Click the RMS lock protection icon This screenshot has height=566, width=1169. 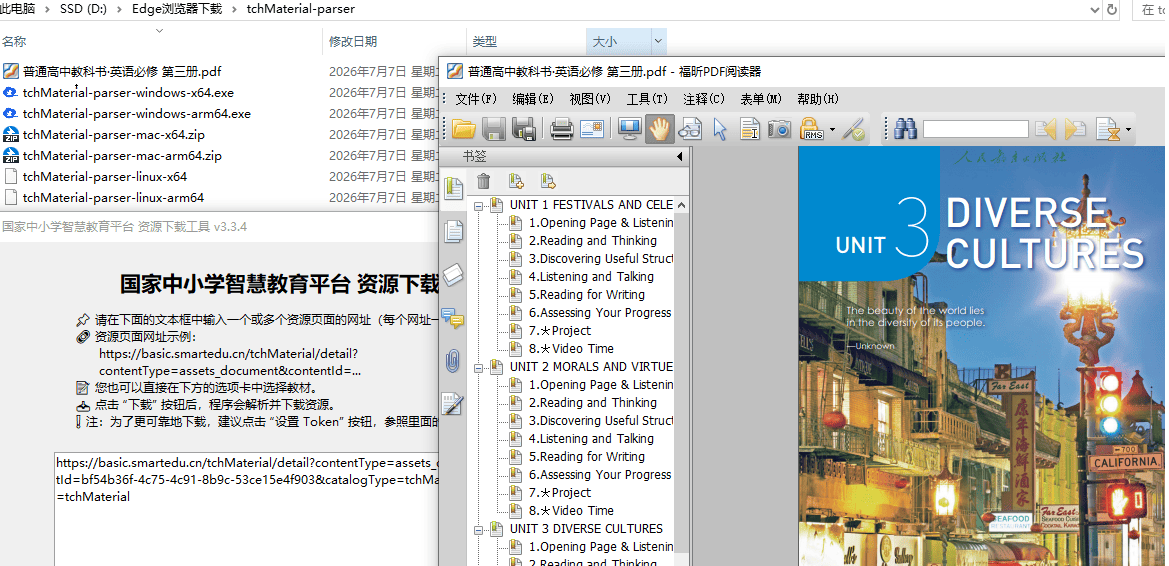click(811, 129)
